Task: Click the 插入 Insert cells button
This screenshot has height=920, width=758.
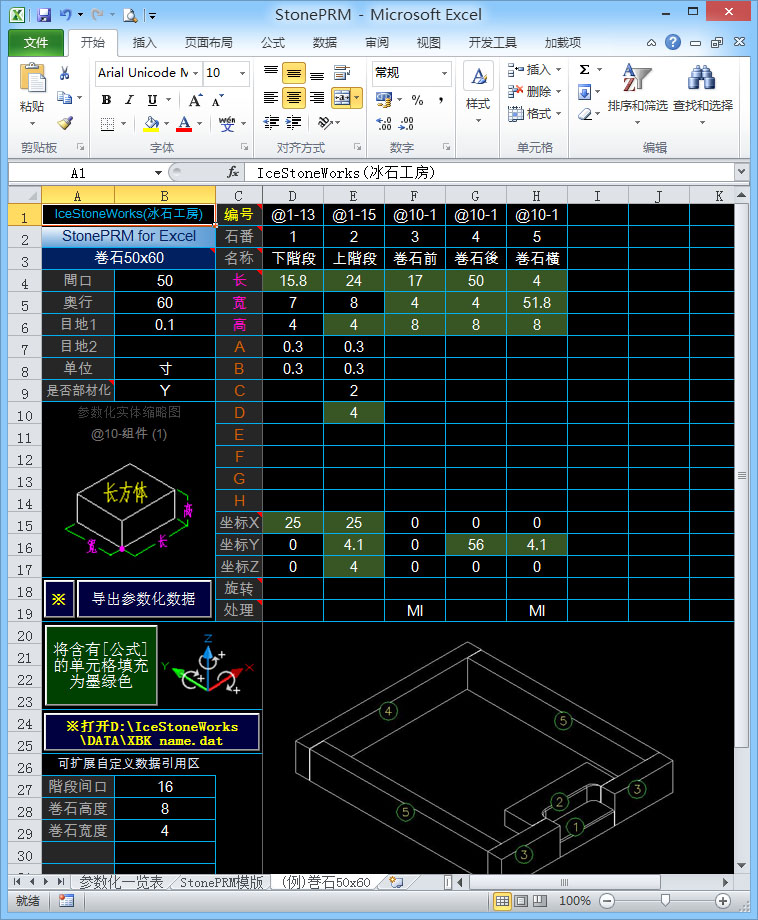Action: (530, 70)
